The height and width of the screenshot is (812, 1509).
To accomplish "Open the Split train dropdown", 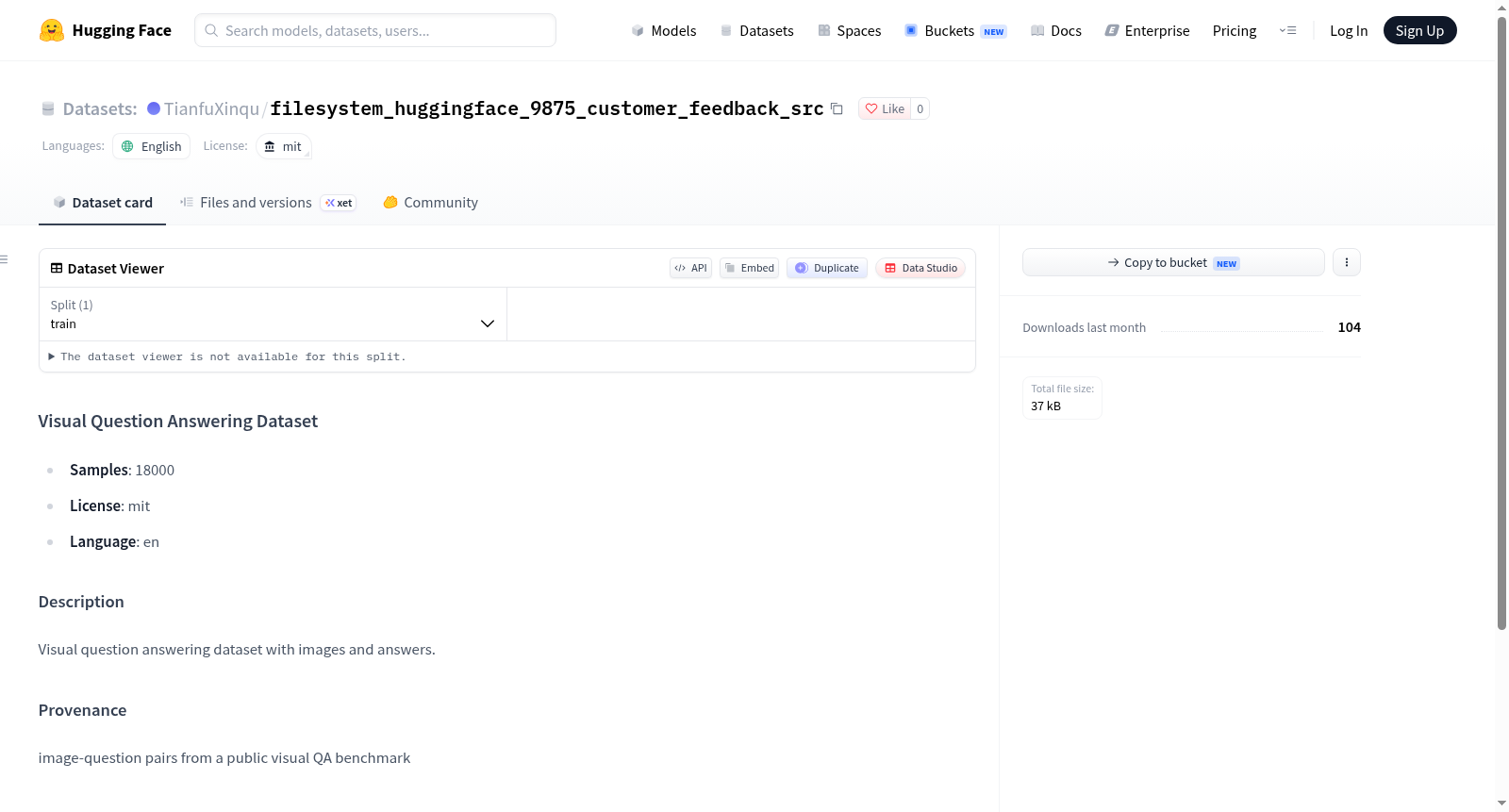I will click(273, 314).
